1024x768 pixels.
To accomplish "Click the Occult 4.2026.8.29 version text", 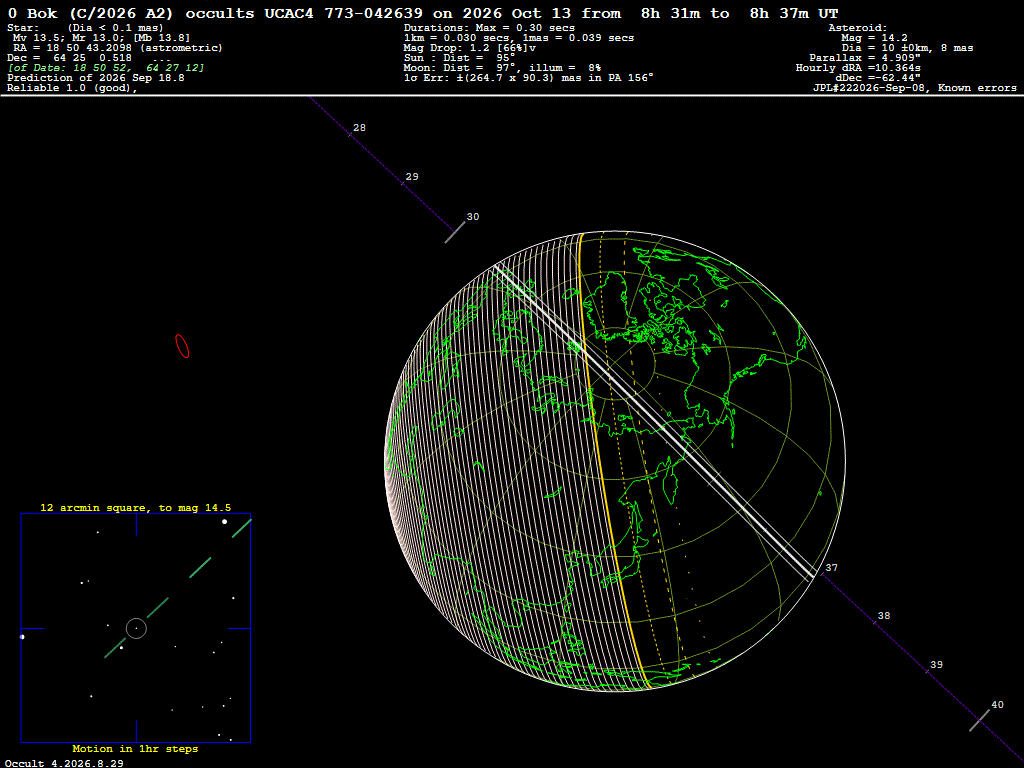I will click(64, 763).
